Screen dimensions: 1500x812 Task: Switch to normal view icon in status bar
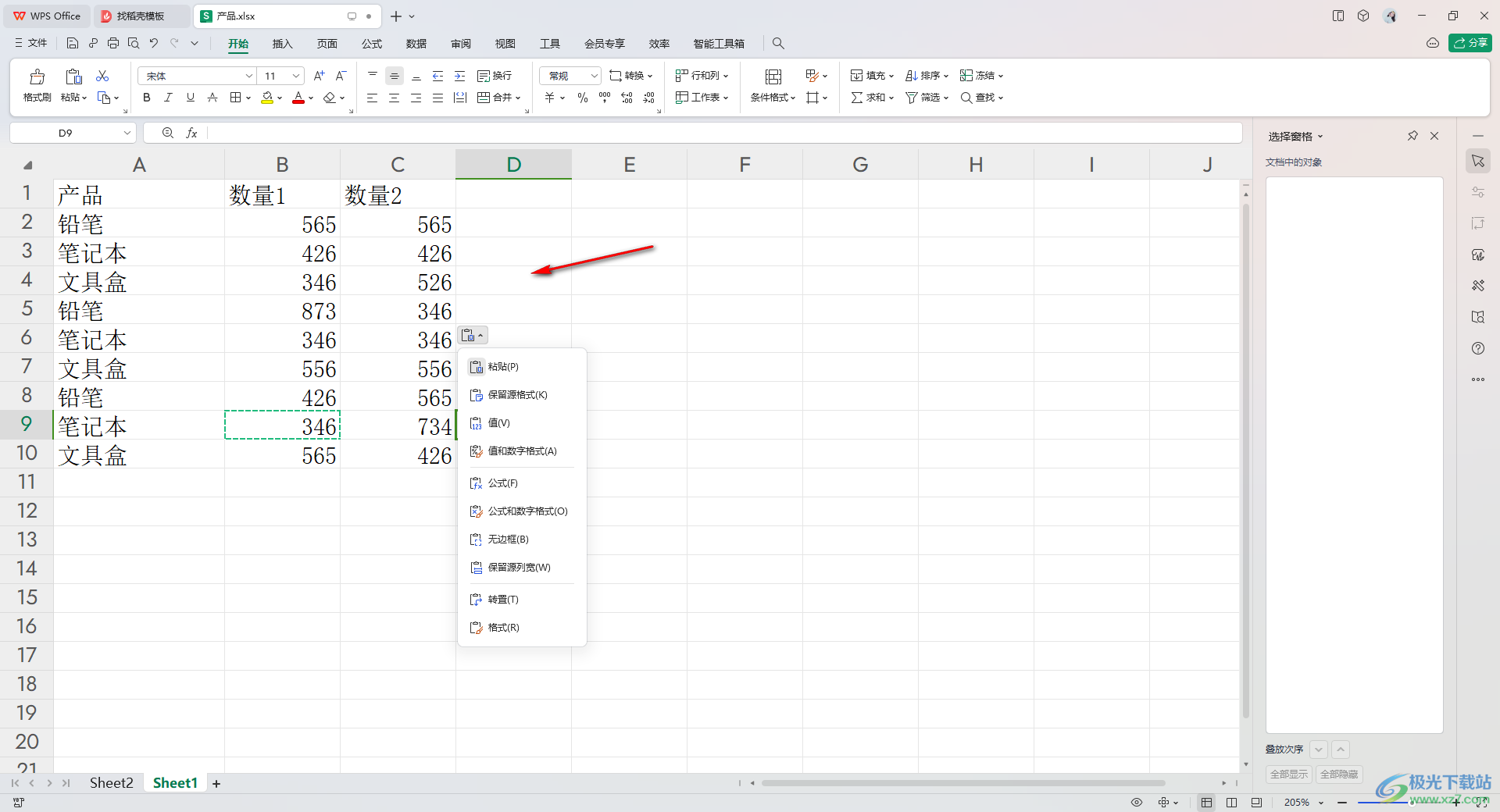coord(1207,803)
